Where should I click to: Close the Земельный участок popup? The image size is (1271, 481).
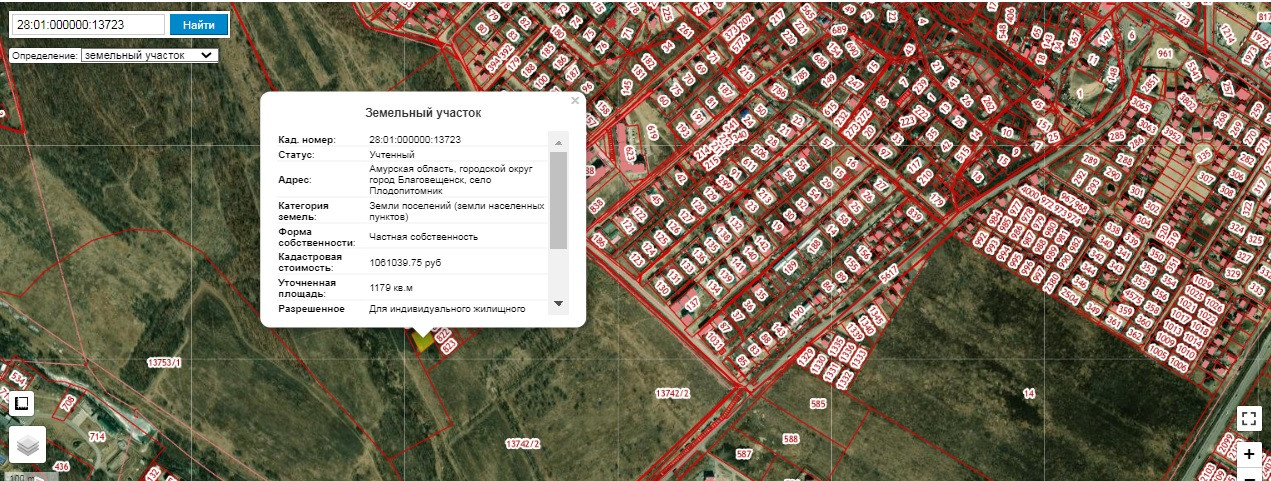click(575, 100)
